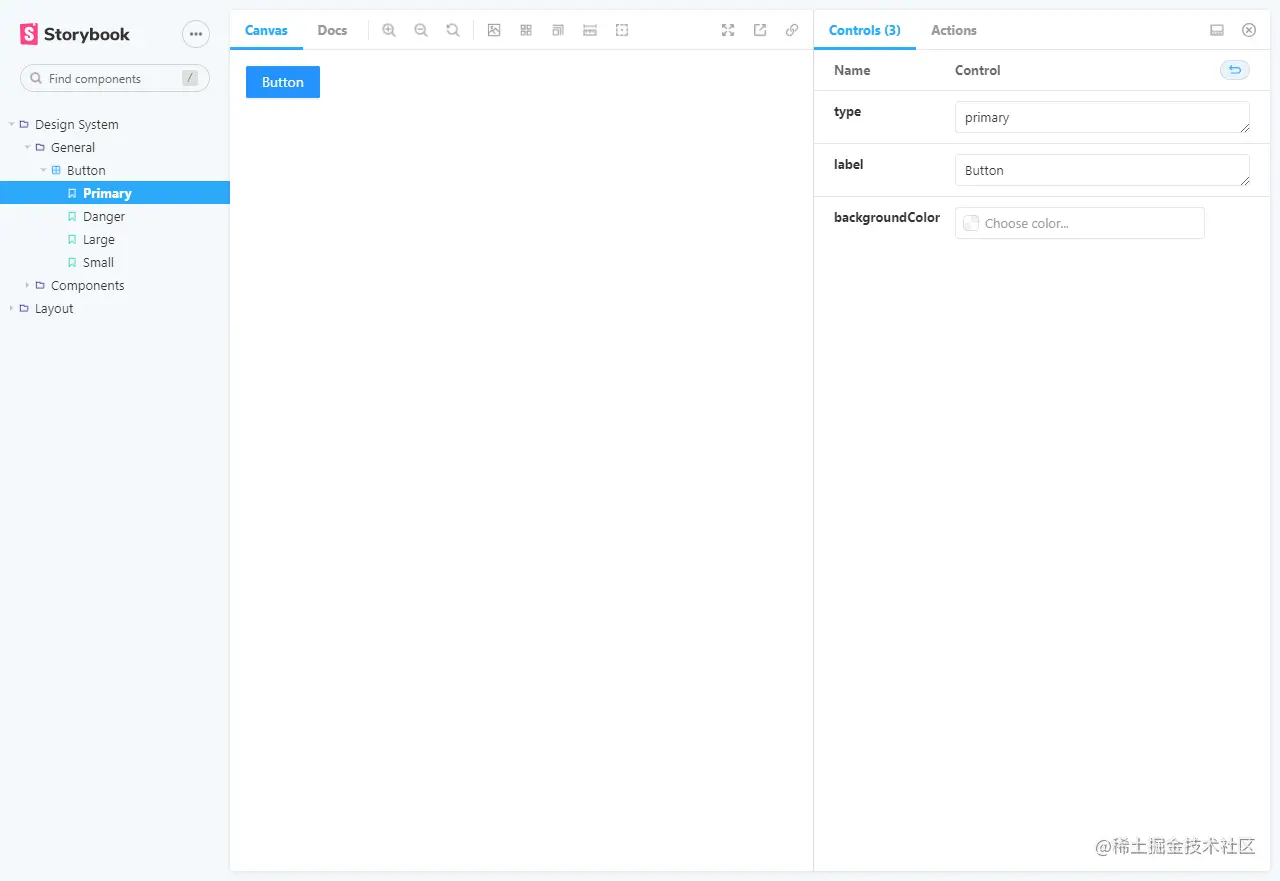Reset all controls to defaults
The width and height of the screenshot is (1280, 881).
point(1234,69)
